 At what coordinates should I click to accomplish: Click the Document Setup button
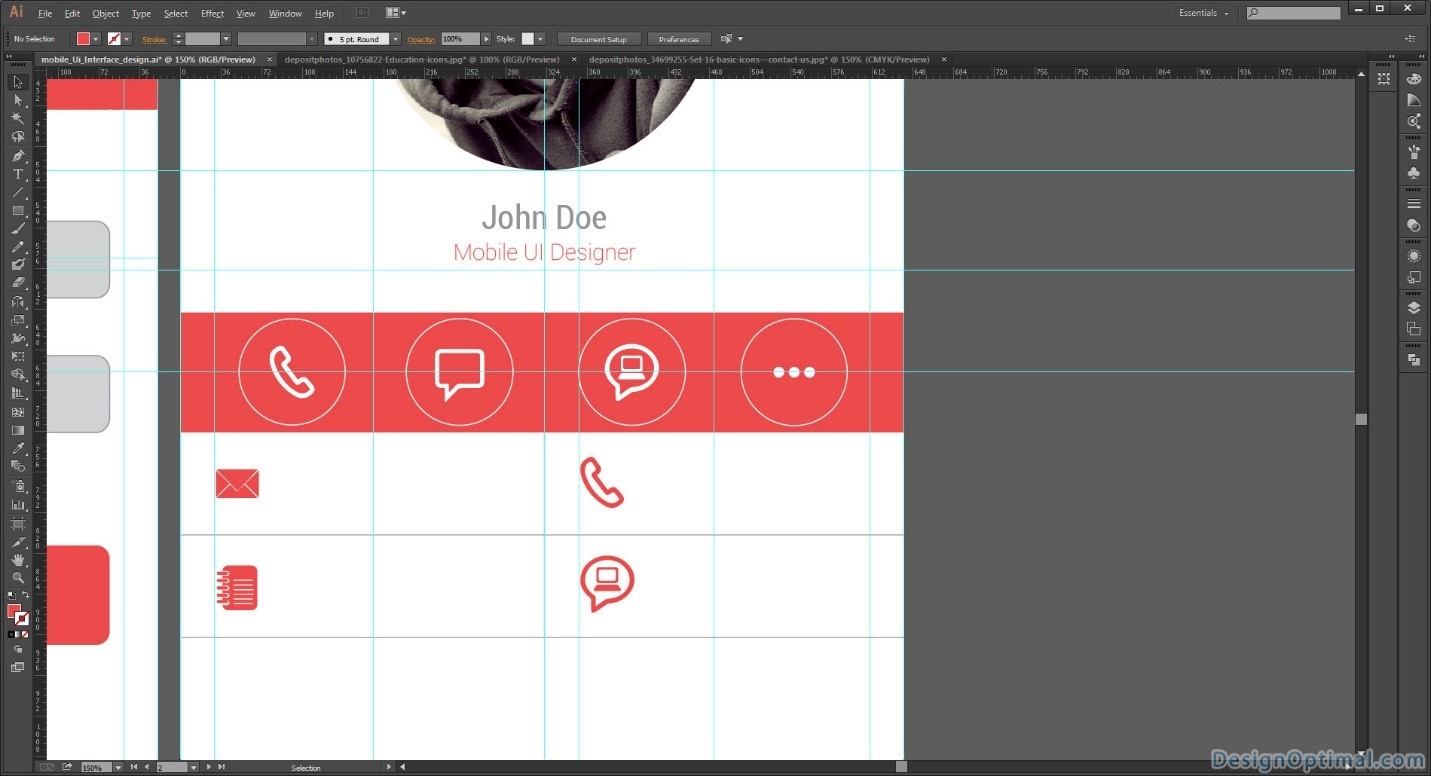[599, 39]
